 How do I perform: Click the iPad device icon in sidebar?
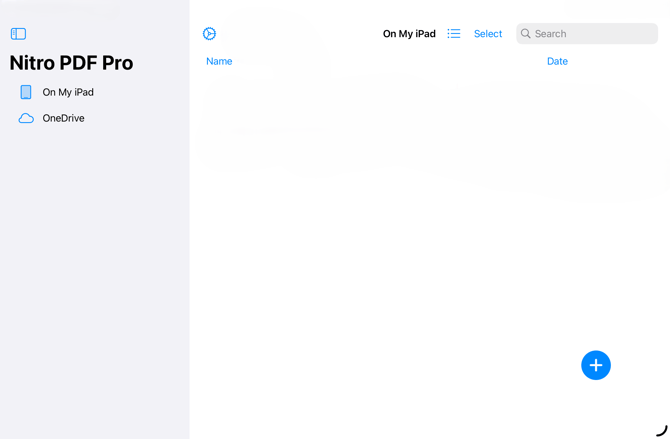[26, 92]
